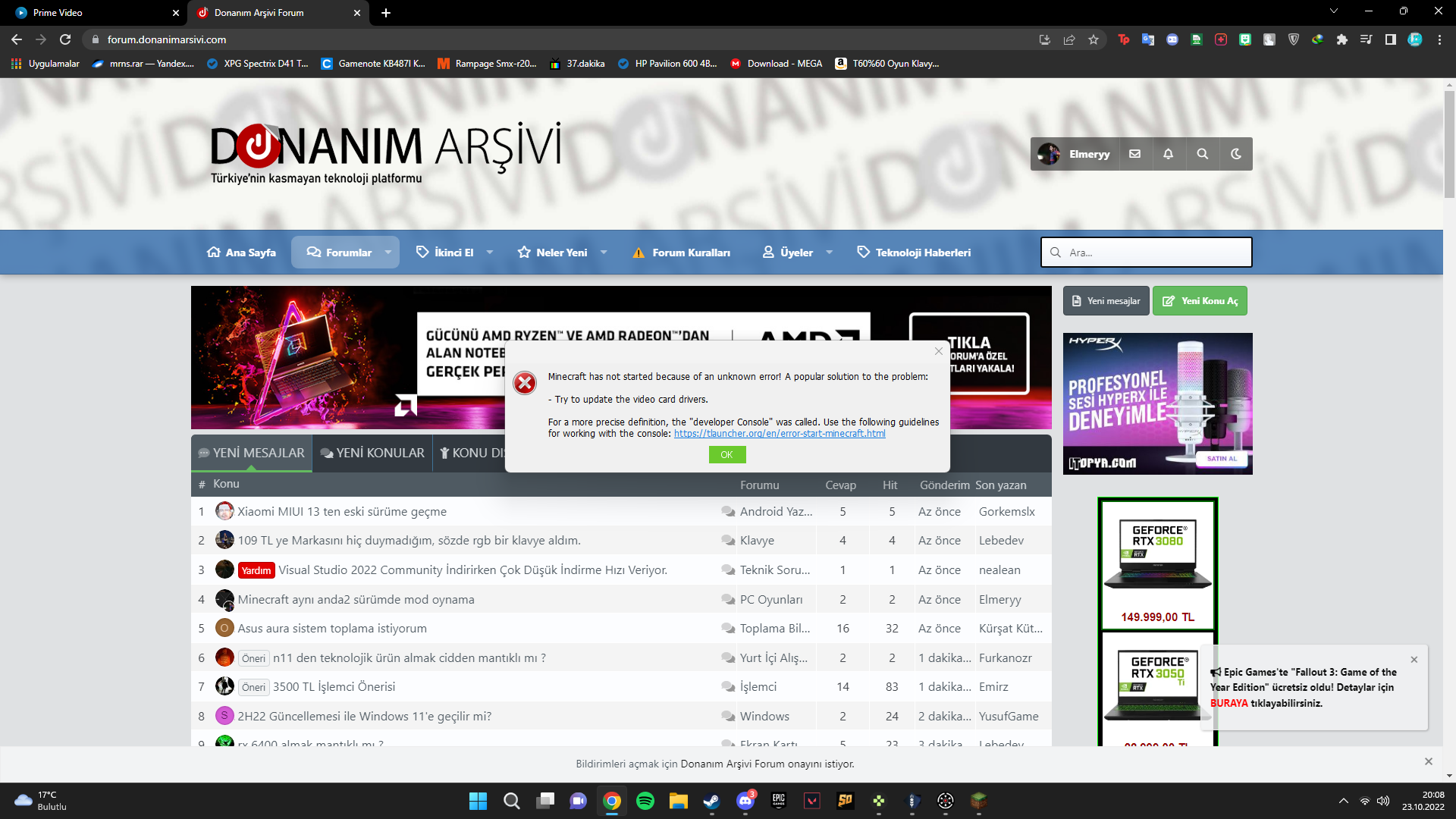Open the tlauncher error-start-minecraft link
Viewport: 1456px width, 819px height.
point(779,434)
